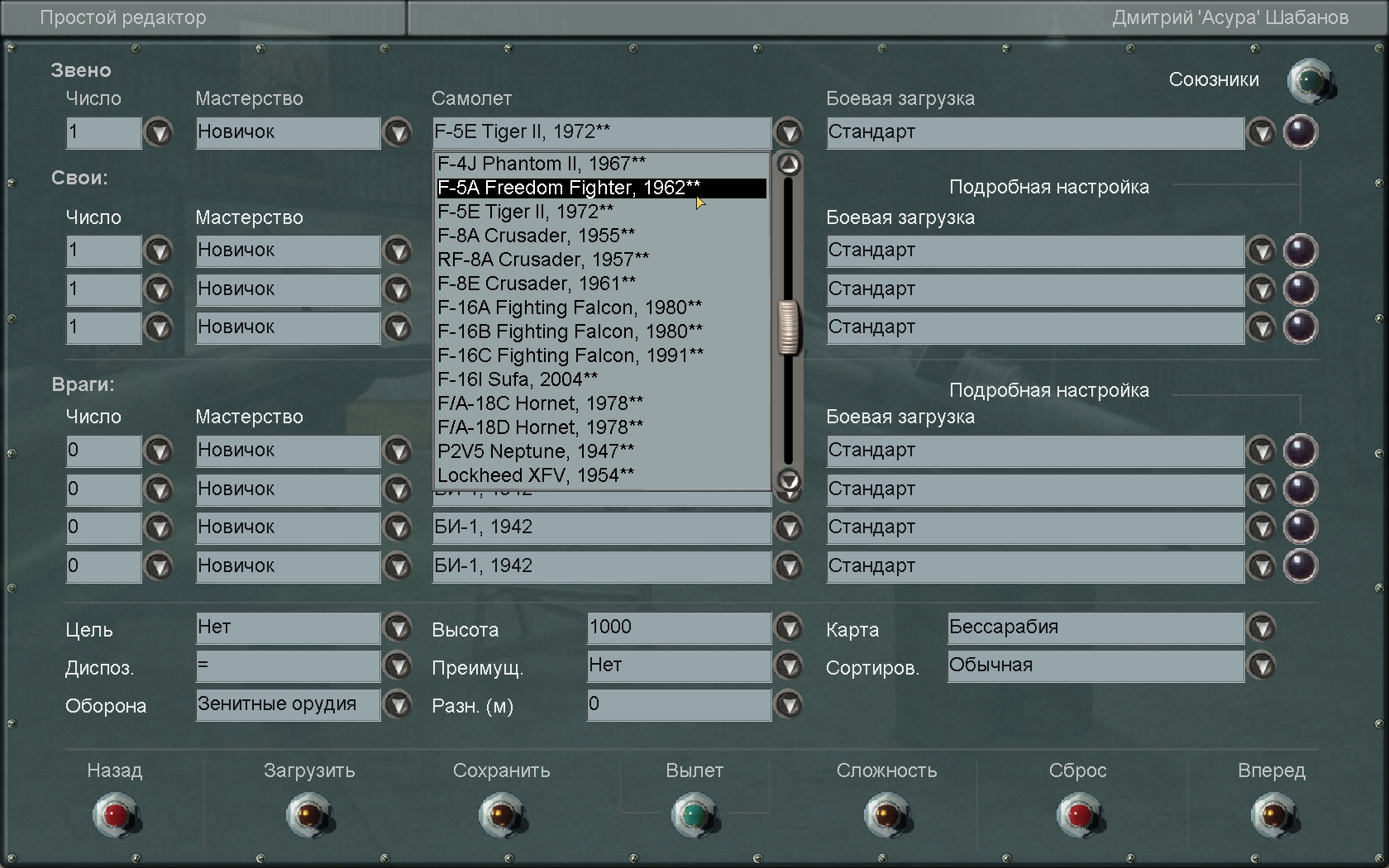Expand first Враги Число dropdown
This screenshot has width=1389, height=868.
(x=159, y=451)
